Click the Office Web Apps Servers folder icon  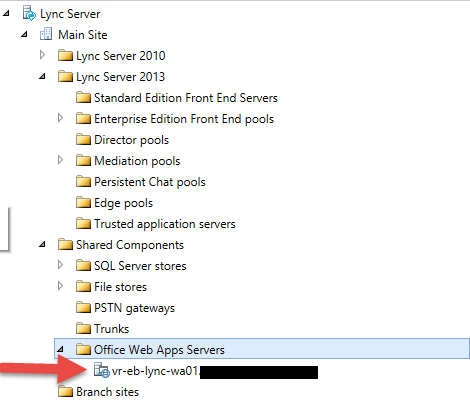(x=83, y=349)
